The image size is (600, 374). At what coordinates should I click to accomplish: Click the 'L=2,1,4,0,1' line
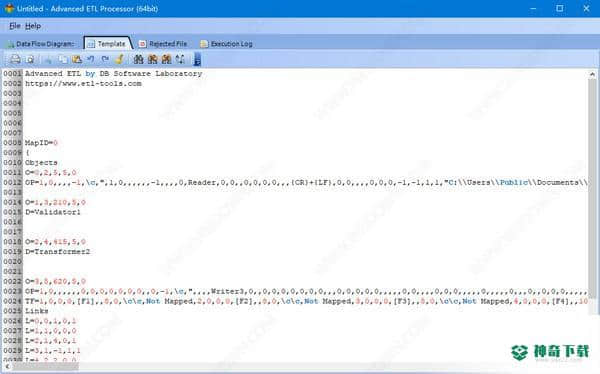click(51, 341)
